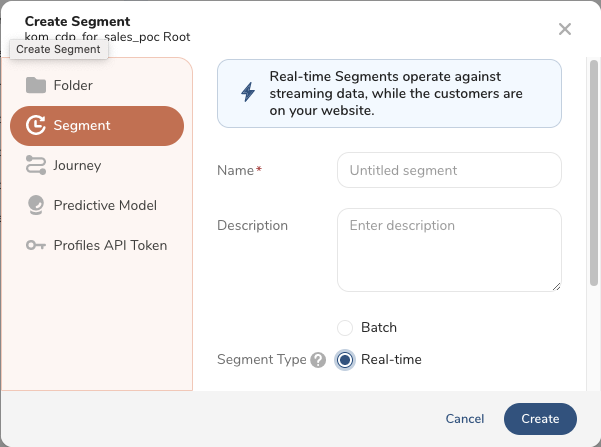
Task: Click the Segment clock-arrow icon
Action: [x=36, y=125]
